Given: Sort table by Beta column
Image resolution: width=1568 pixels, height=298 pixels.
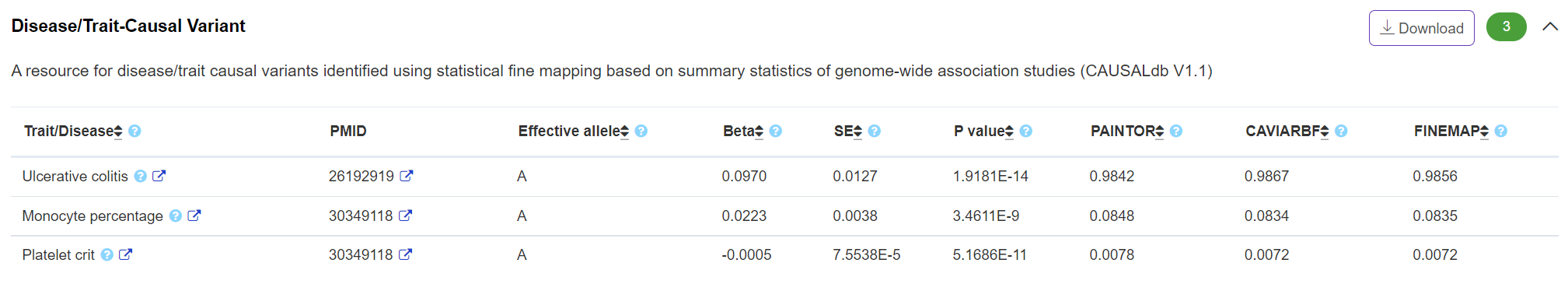Looking at the screenshot, I should (760, 131).
